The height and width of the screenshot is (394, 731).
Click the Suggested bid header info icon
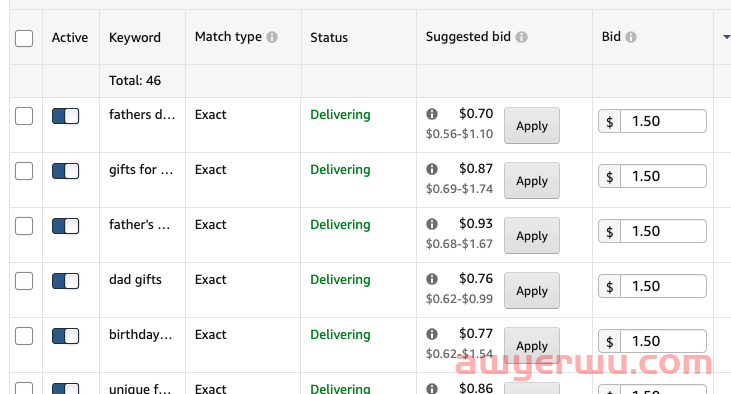tap(521, 37)
